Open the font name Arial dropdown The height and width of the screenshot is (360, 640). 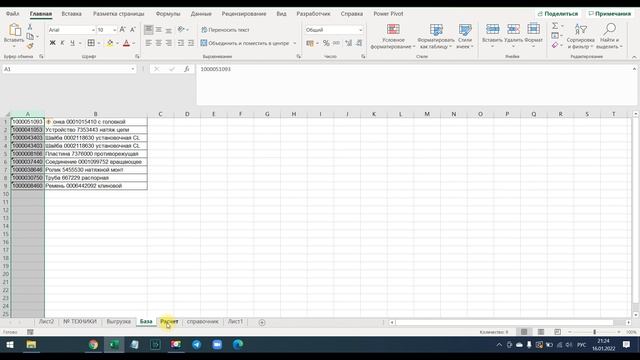pyautogui.click(x=93, y=30)
